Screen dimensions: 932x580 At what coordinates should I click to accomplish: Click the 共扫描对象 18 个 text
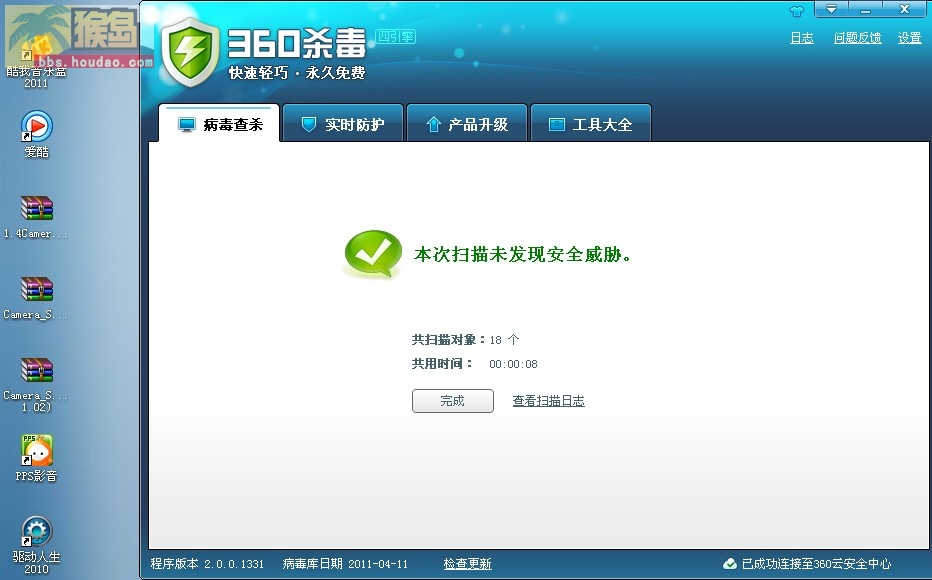coord(465,340)
